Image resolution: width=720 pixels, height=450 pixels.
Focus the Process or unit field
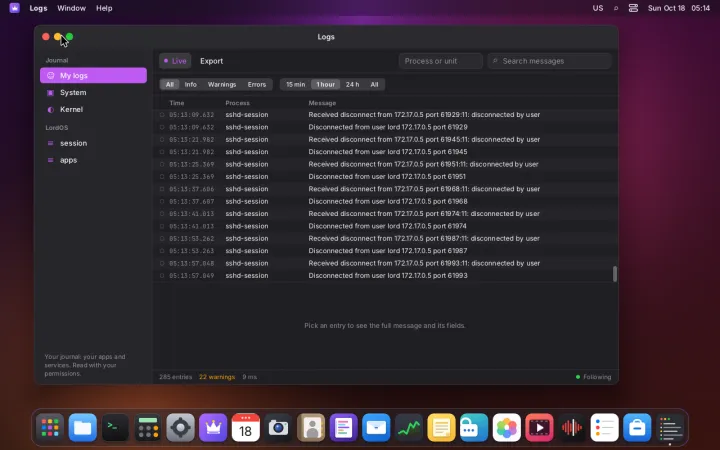[440, 61]
